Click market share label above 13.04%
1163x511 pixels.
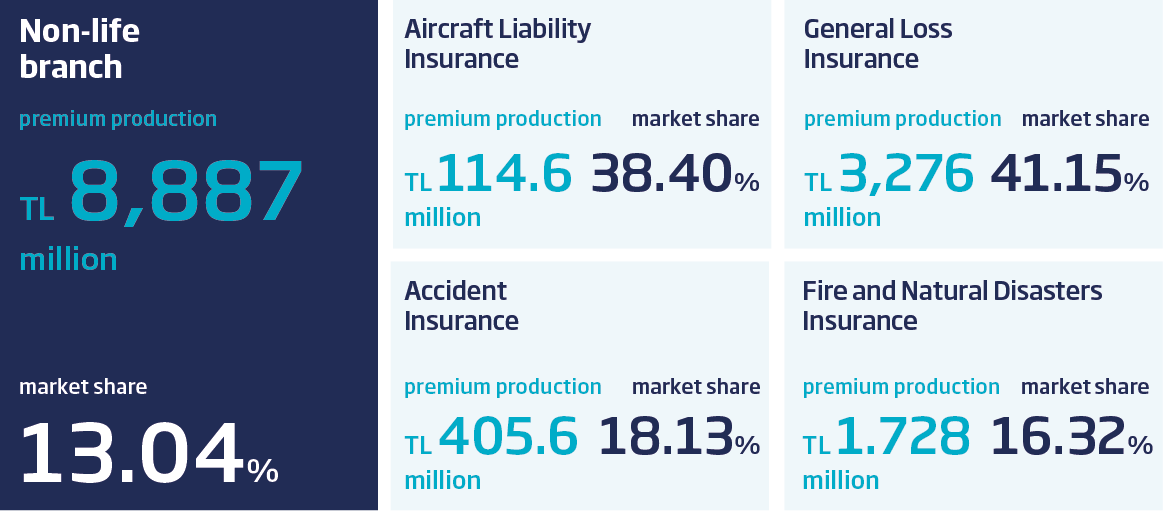[83, 386]
